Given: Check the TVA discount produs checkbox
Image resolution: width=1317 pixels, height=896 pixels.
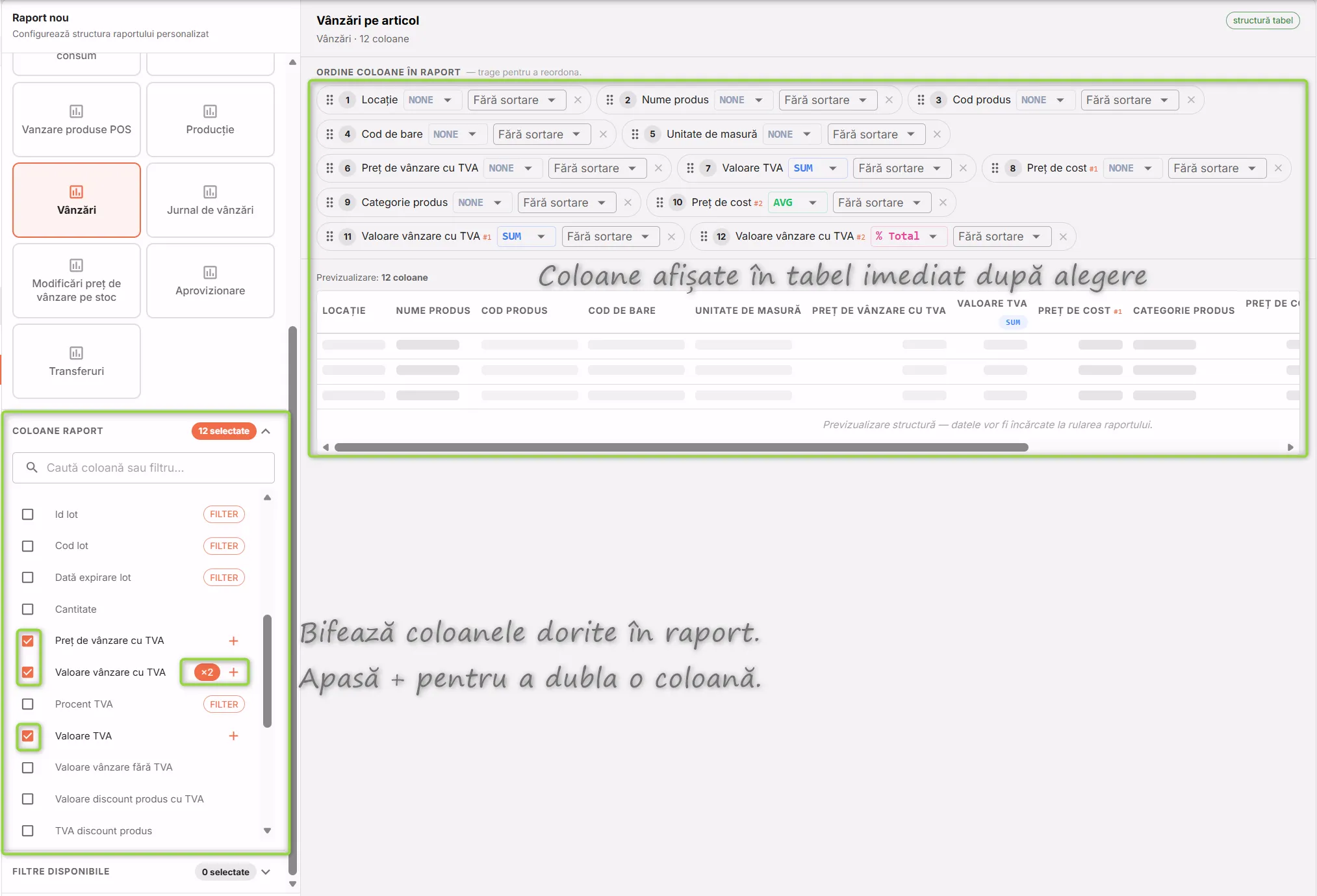Looking at the screenshot, I should tap(28, 831).
